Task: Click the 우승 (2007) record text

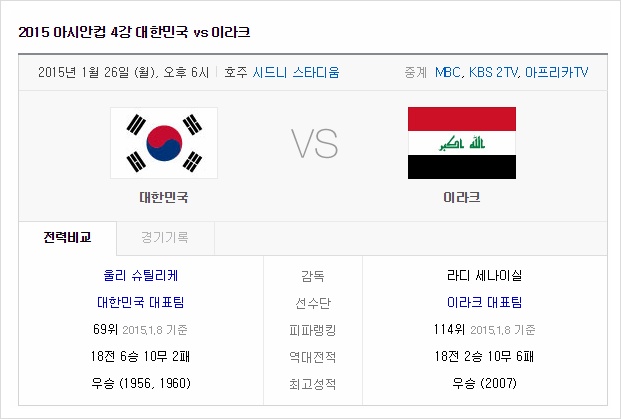Action: tap(485, 383)
